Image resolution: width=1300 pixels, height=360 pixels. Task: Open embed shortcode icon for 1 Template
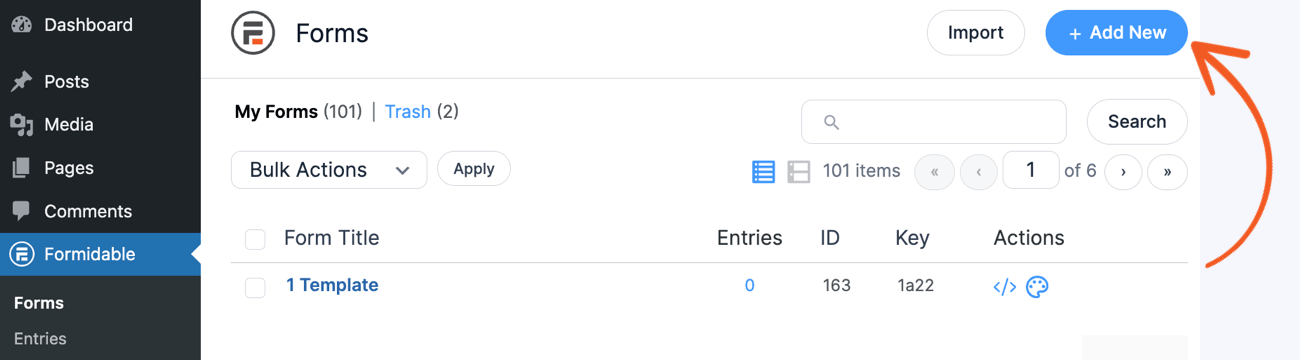pos(1004,287)
